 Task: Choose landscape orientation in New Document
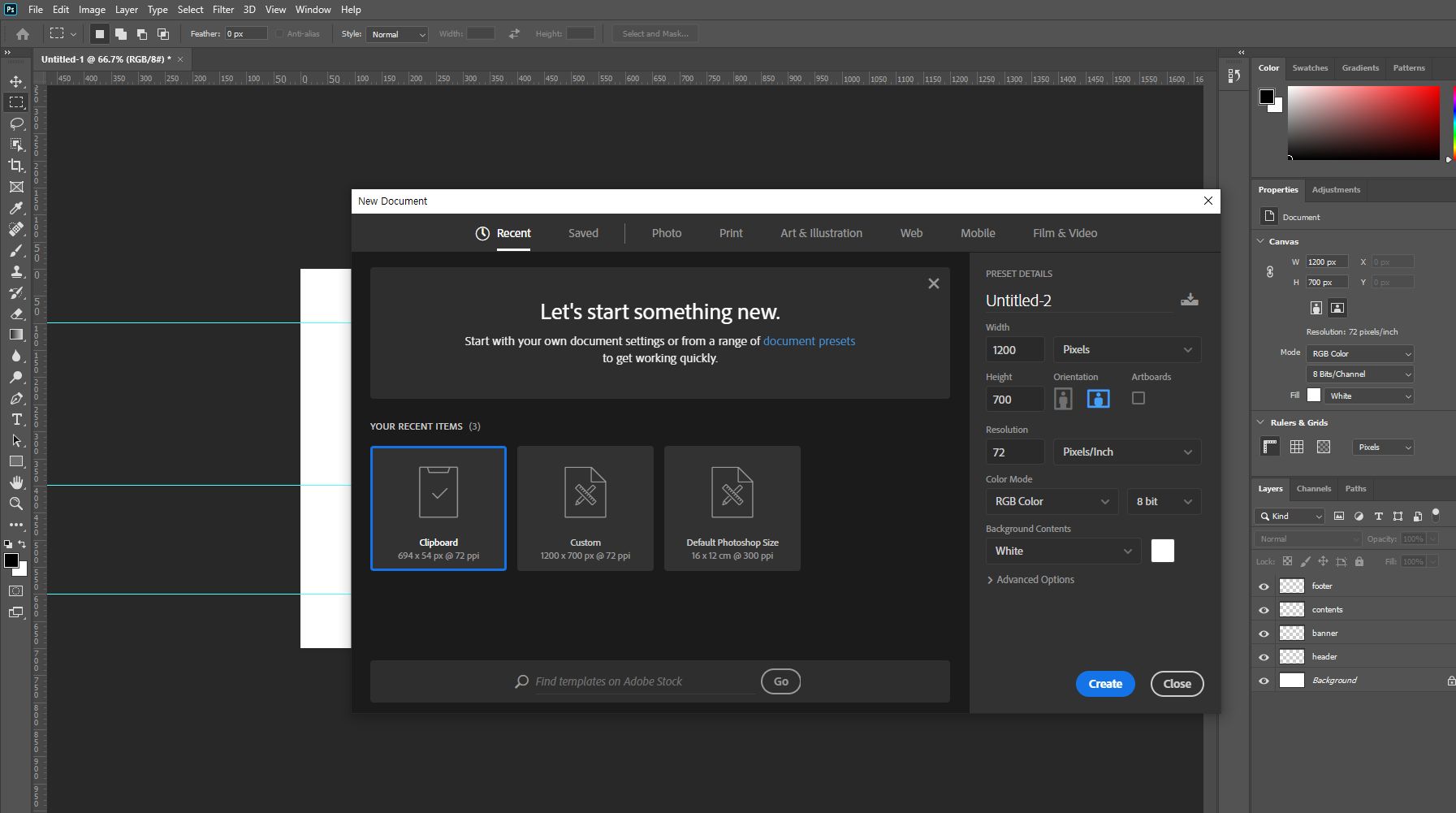click(x=1099, y=399)
